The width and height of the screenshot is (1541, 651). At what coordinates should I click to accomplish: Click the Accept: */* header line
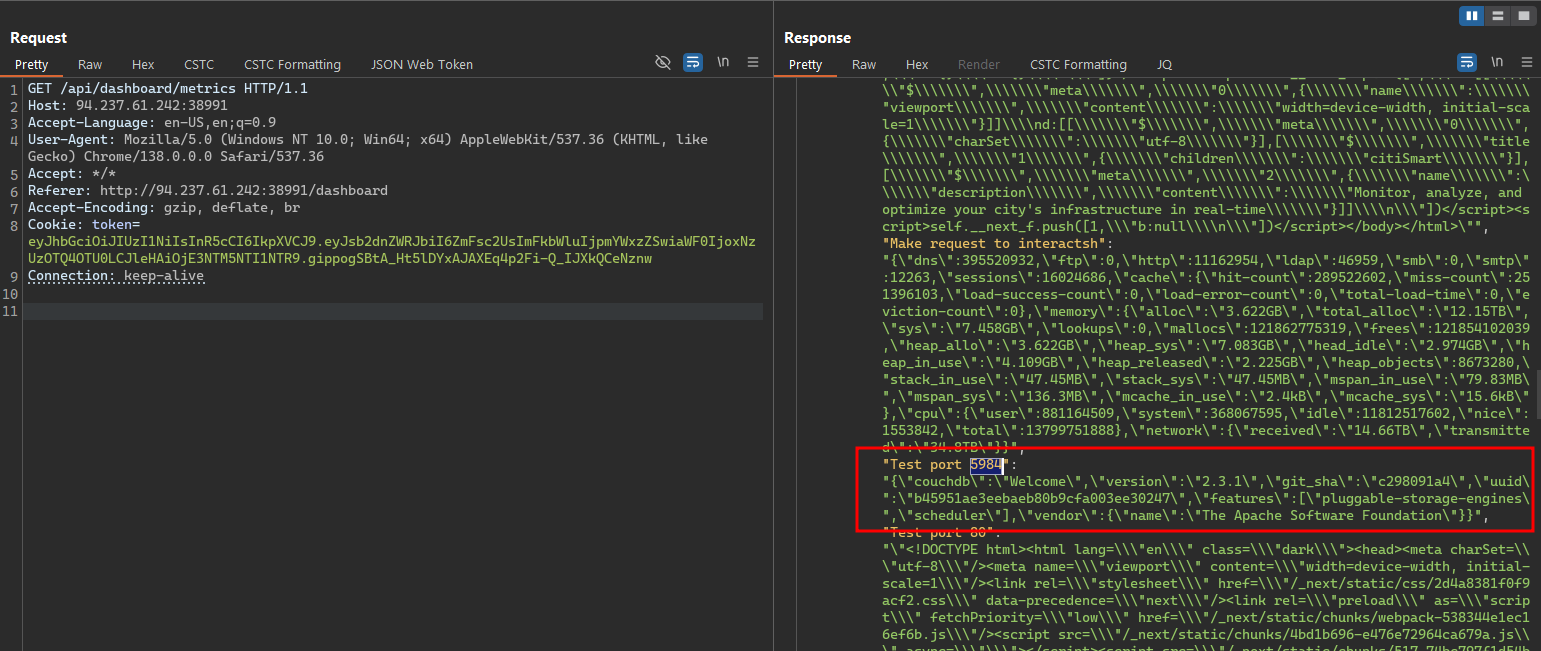tap(71, 173)
